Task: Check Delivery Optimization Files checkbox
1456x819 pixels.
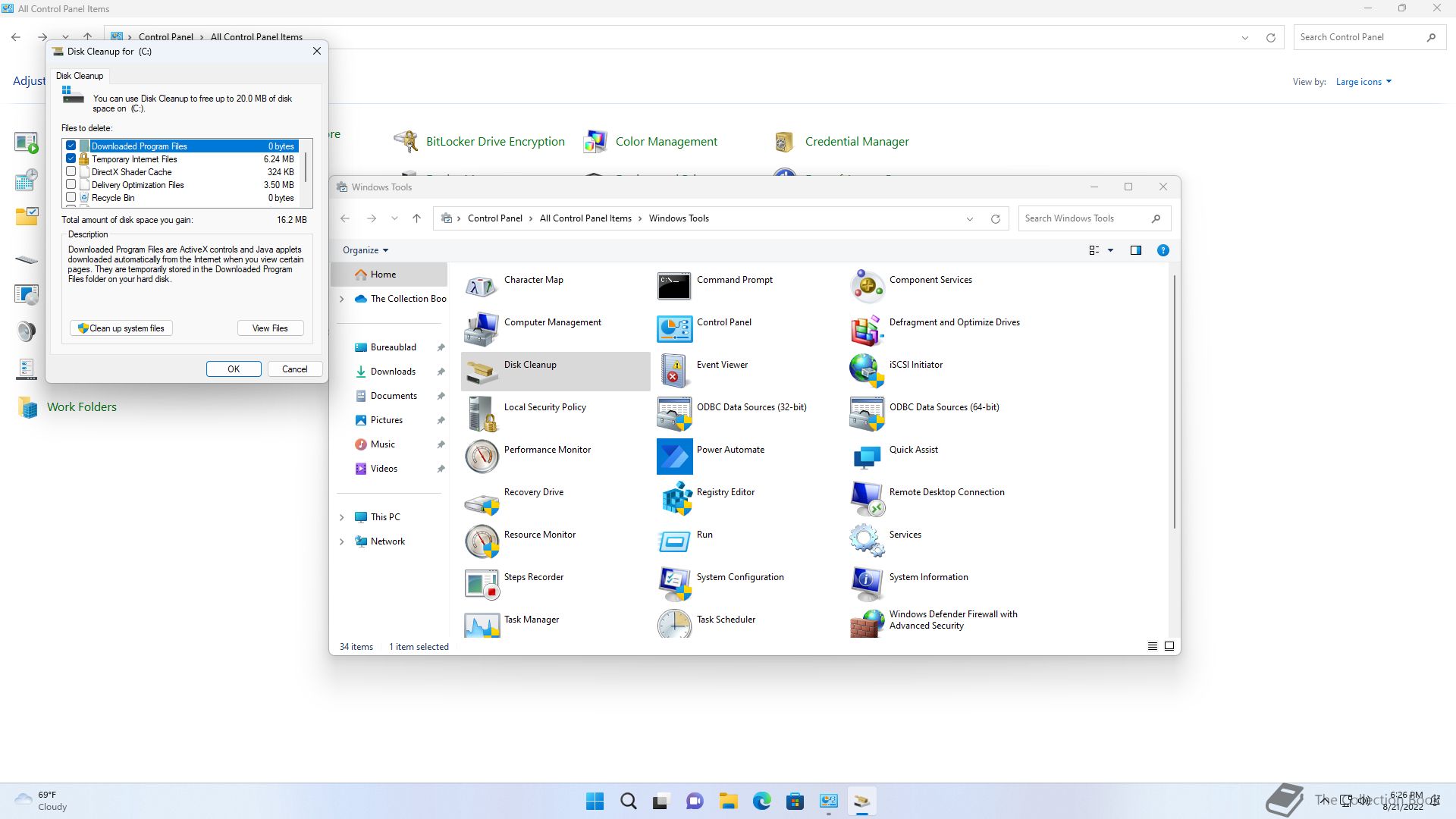Action: click(71, 184)
